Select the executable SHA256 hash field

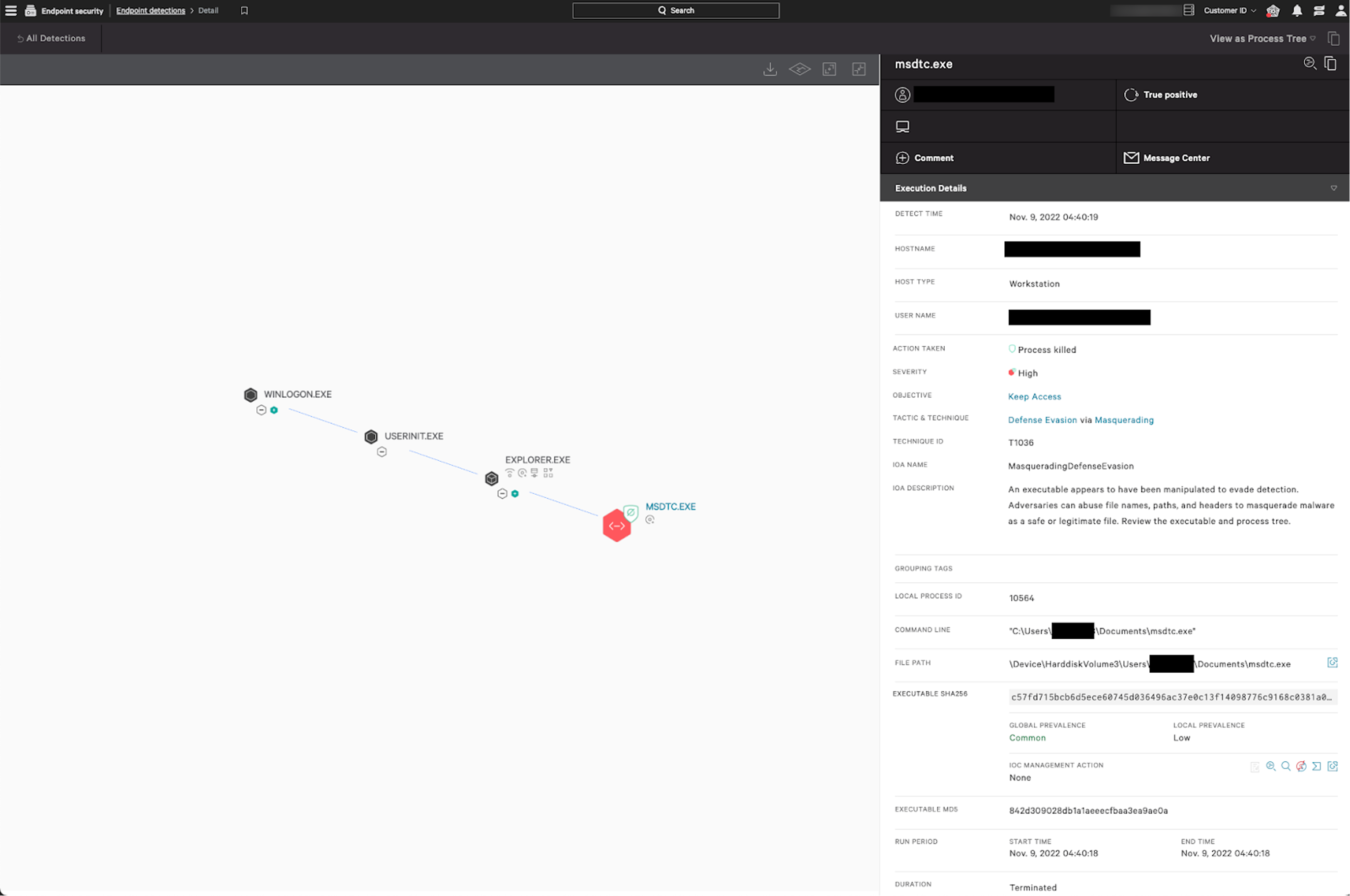[x=1173, y=697]
